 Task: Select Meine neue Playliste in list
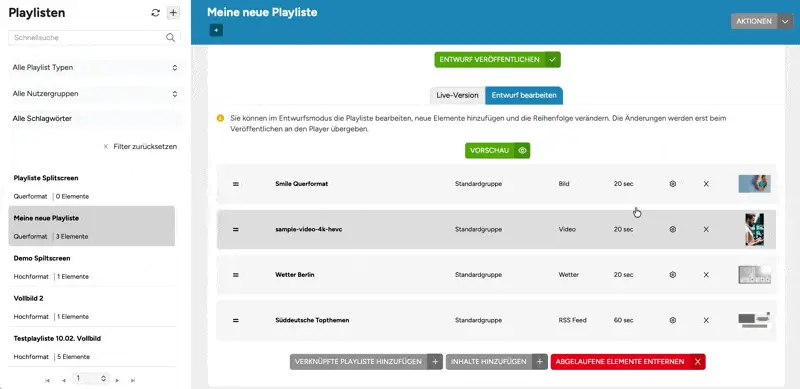[x=92, y=226]
